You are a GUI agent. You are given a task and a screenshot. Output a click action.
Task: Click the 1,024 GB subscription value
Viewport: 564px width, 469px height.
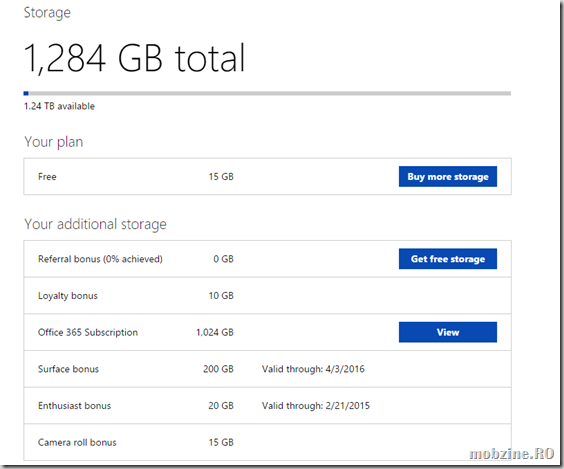tap(215, 332)
